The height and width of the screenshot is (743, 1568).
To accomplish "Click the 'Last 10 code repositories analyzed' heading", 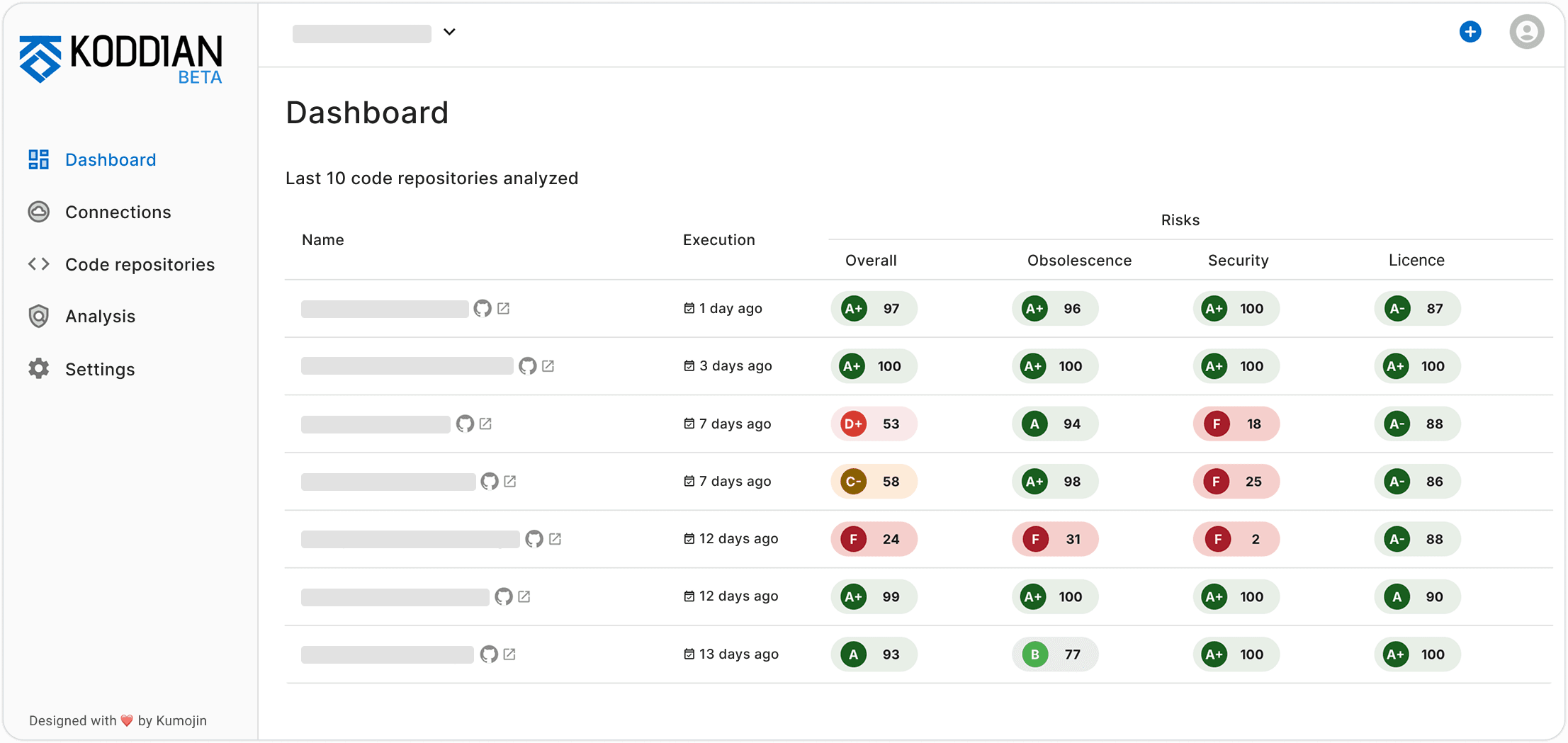I will coord(432,178).
